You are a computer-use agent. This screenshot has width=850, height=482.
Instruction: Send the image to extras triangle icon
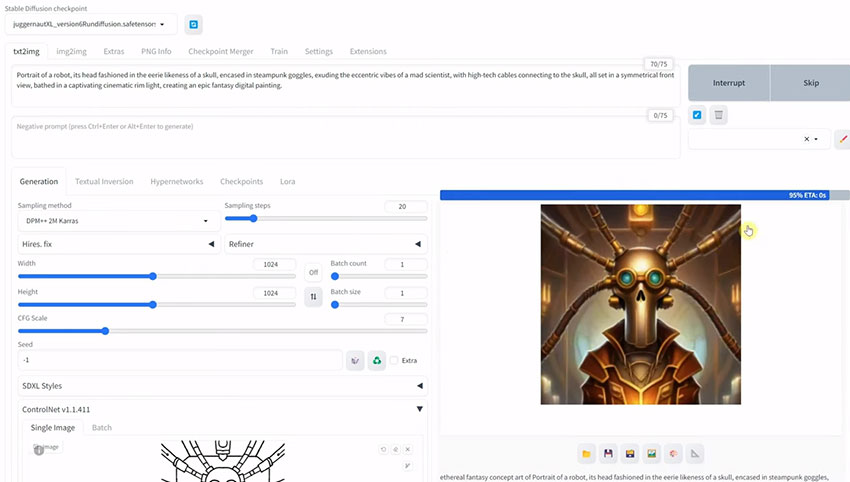695,454
